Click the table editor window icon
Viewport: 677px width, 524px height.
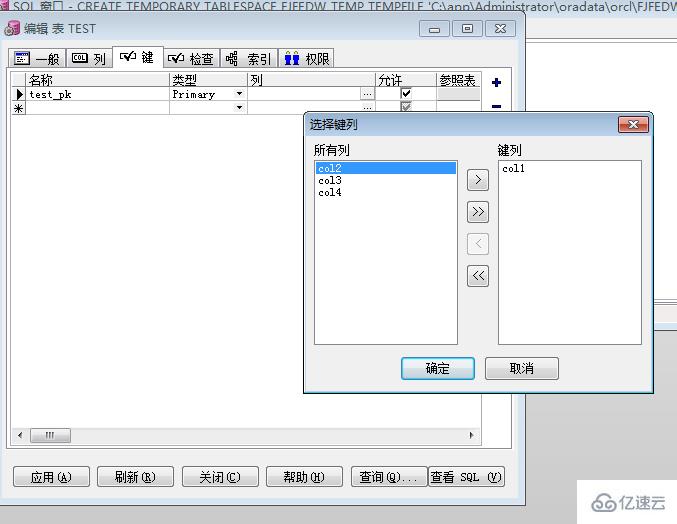(12, 28)
